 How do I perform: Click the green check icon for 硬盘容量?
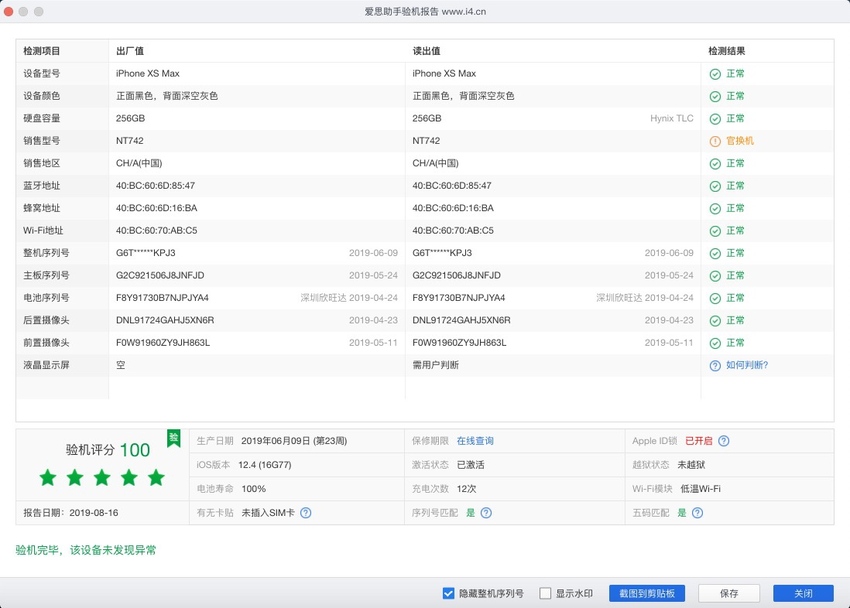click(715, 119)
